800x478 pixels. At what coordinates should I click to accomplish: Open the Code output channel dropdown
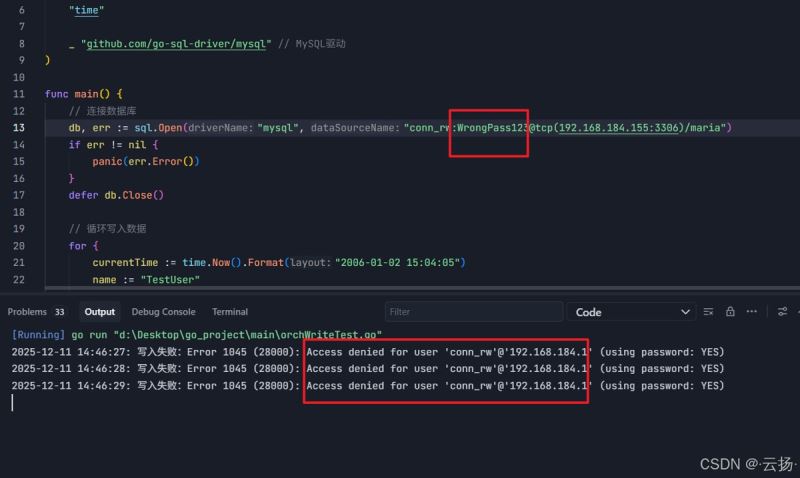pos(631,312)
